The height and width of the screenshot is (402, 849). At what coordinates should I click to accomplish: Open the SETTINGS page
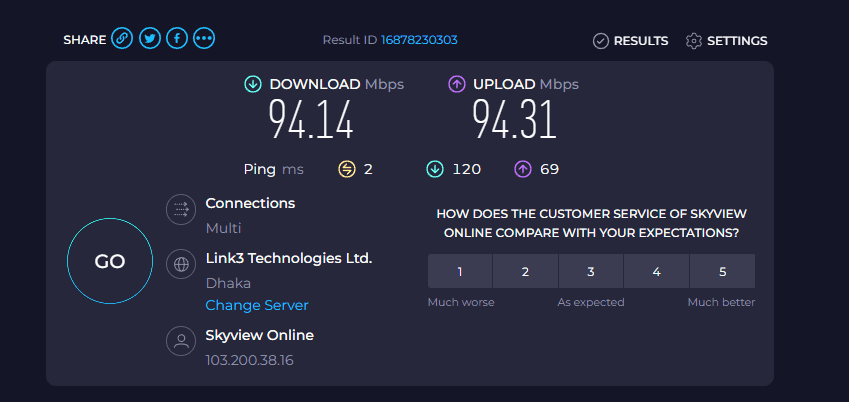[737, 41]
